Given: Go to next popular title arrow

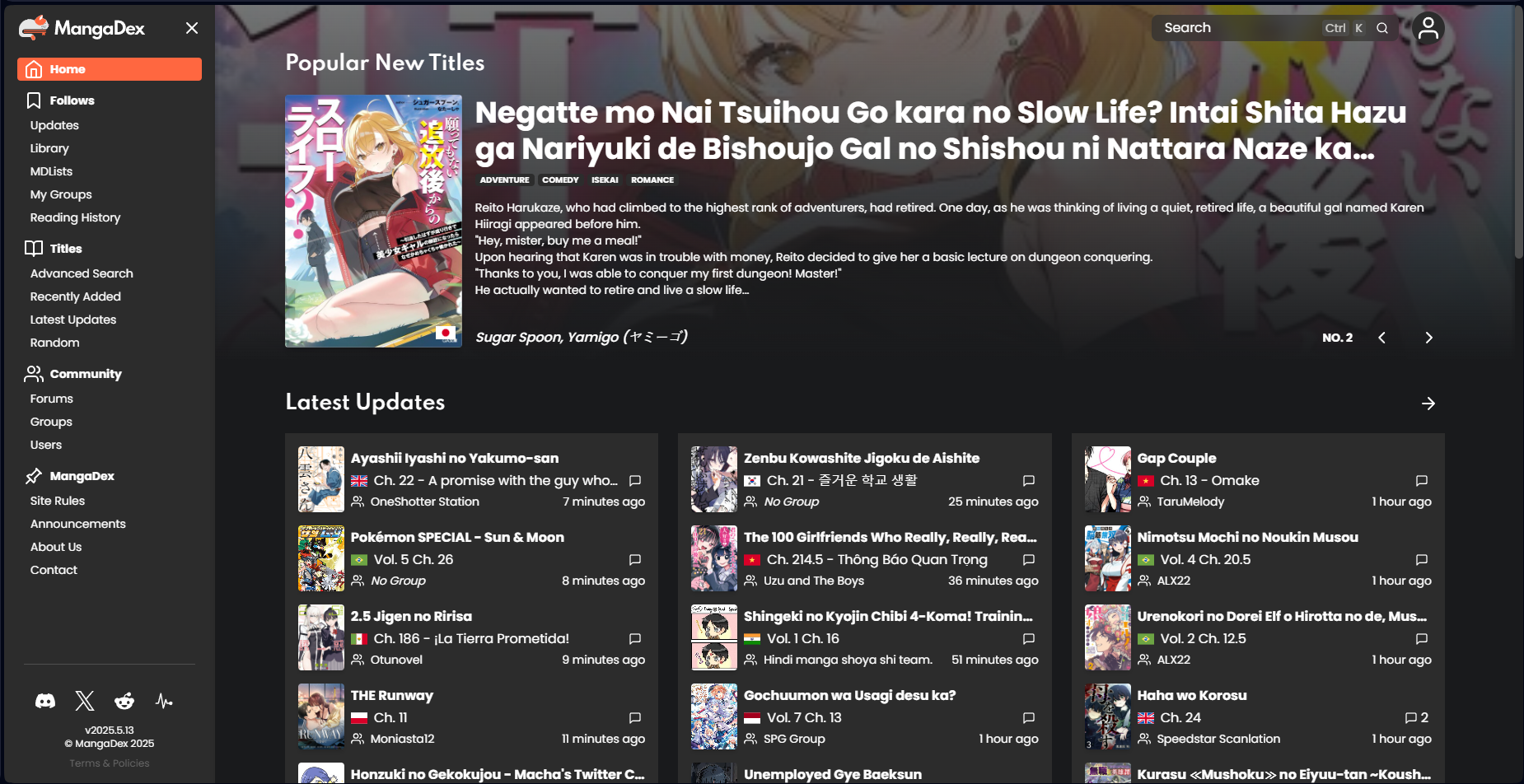Looking at the screenshot, I should pos(1428,338).
